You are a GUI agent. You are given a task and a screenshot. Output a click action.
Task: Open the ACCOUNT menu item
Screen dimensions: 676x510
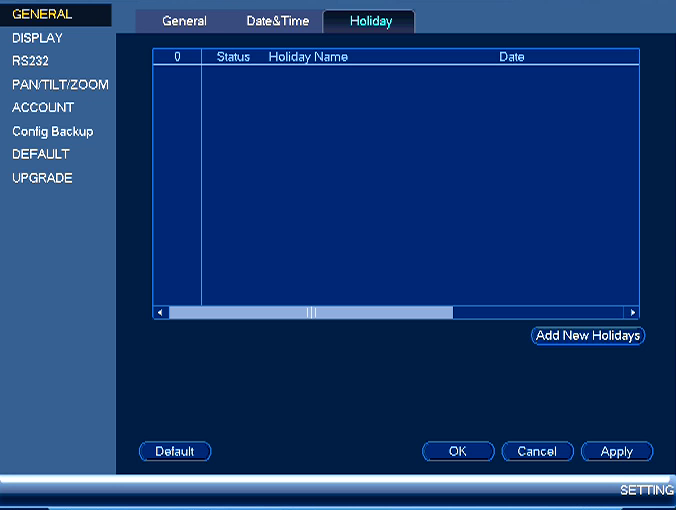(x=43, y=107)
